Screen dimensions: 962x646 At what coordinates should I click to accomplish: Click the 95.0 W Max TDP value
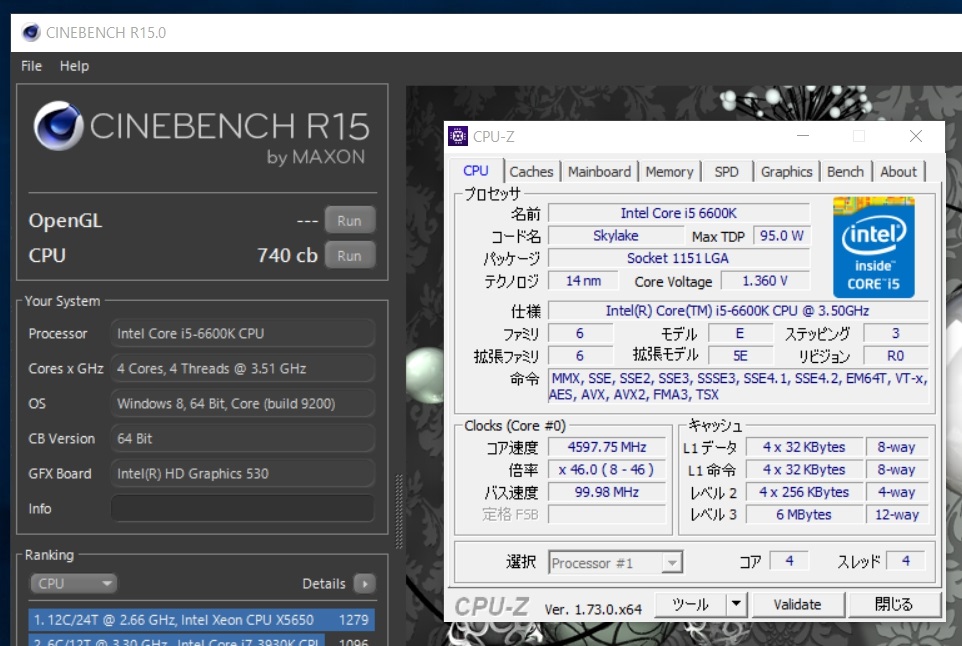pos(782,236)
